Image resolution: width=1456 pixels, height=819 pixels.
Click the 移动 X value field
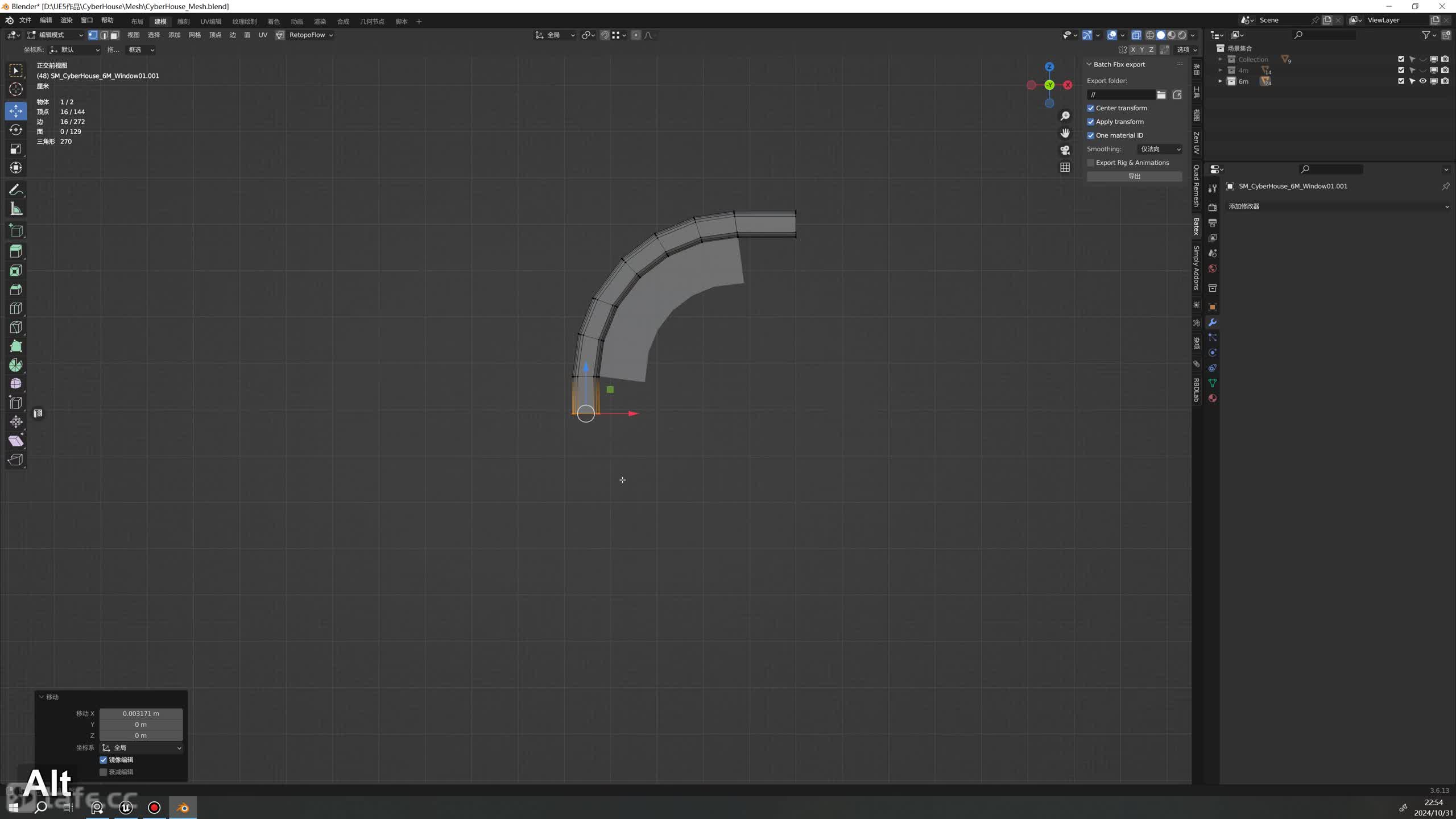(141, 714)
